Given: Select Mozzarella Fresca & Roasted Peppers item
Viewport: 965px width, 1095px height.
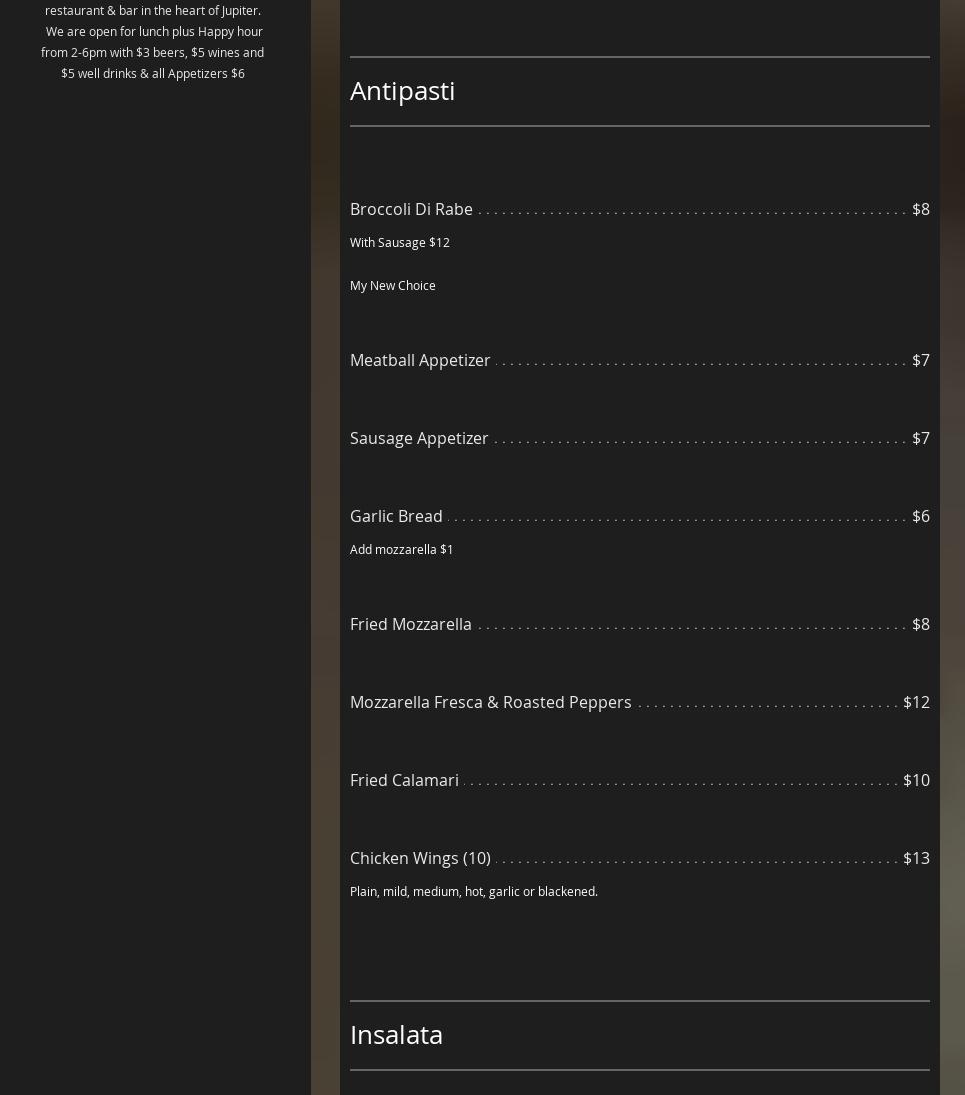Looking at the screenshot, I should pos(490,702).
